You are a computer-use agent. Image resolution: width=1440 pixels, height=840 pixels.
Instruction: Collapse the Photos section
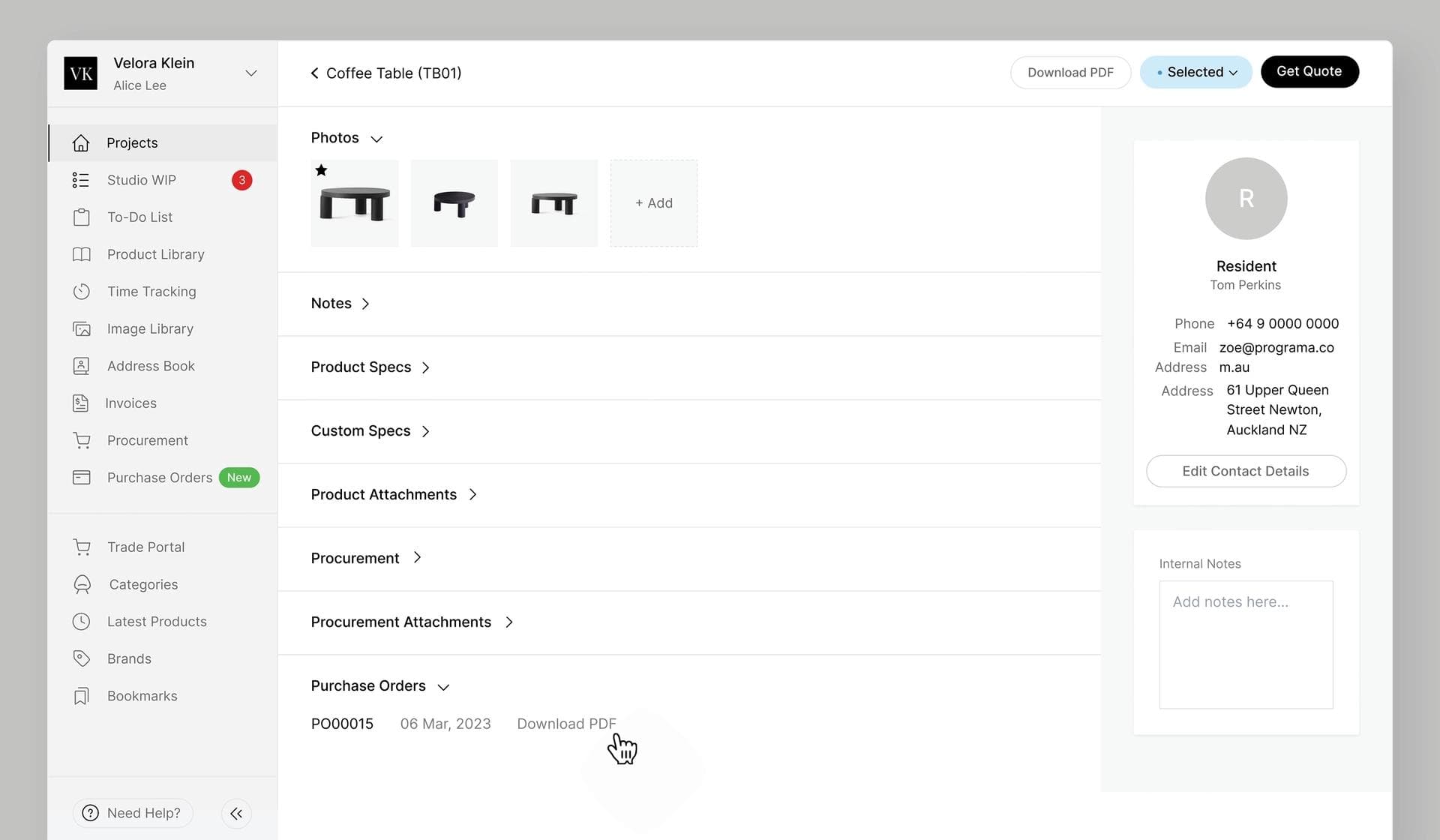pos(376,139)
